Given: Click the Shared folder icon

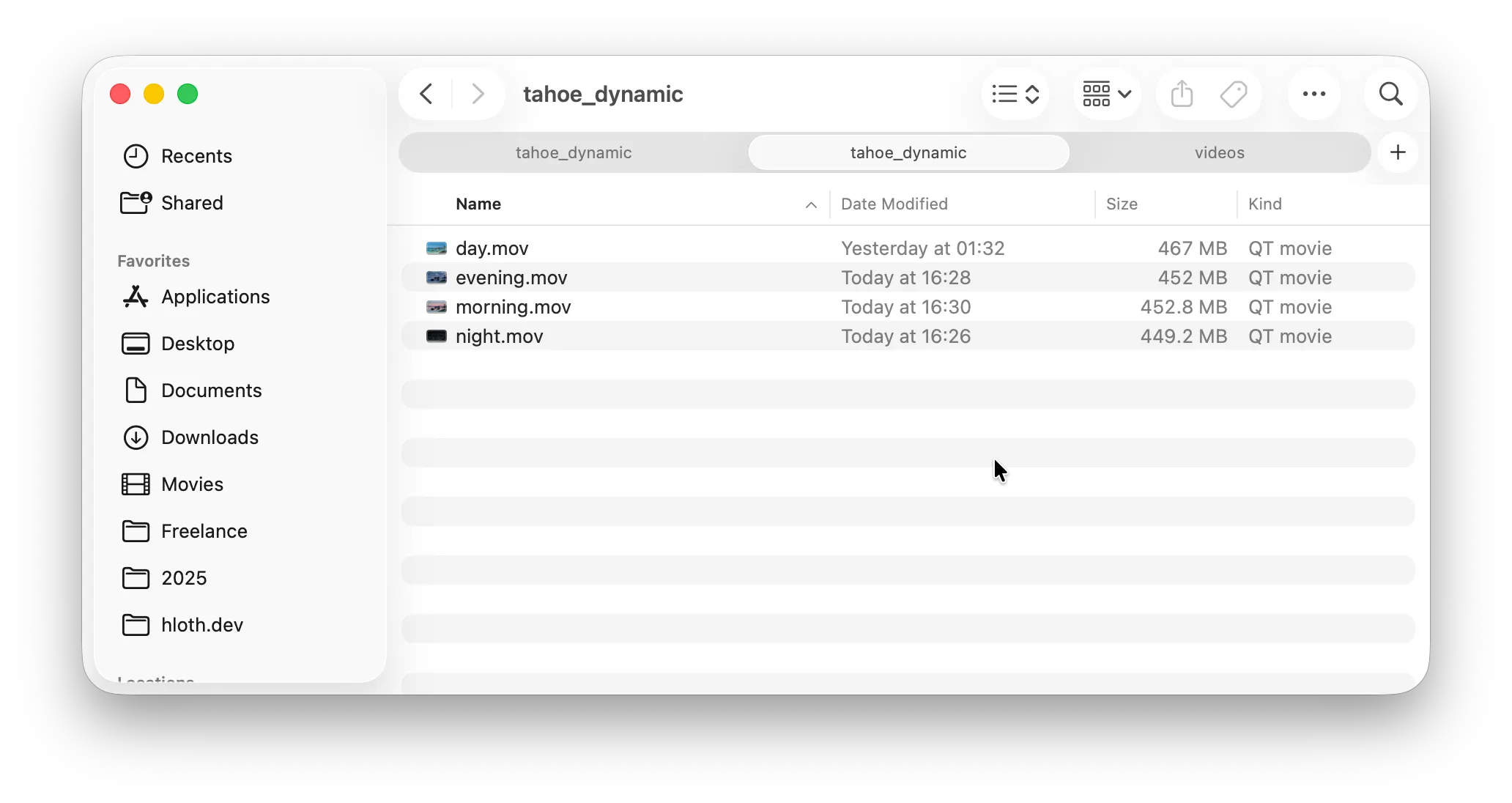Looking at the screenshot, I should 136,202.
